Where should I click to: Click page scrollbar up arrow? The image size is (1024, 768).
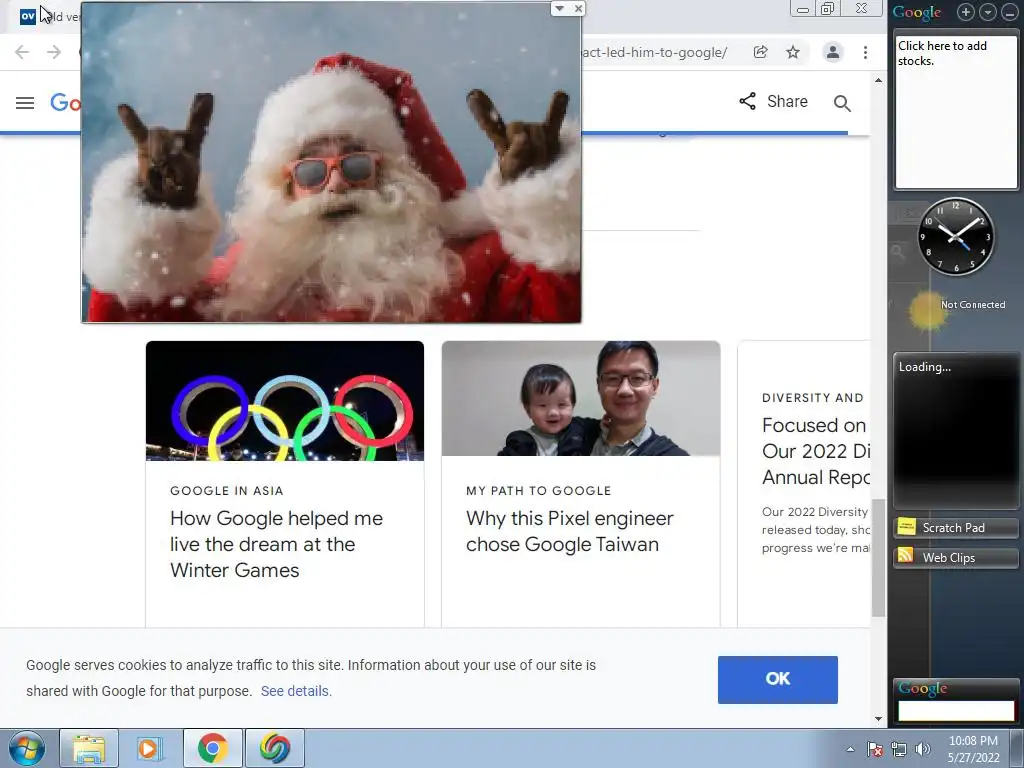coord(878,80)
